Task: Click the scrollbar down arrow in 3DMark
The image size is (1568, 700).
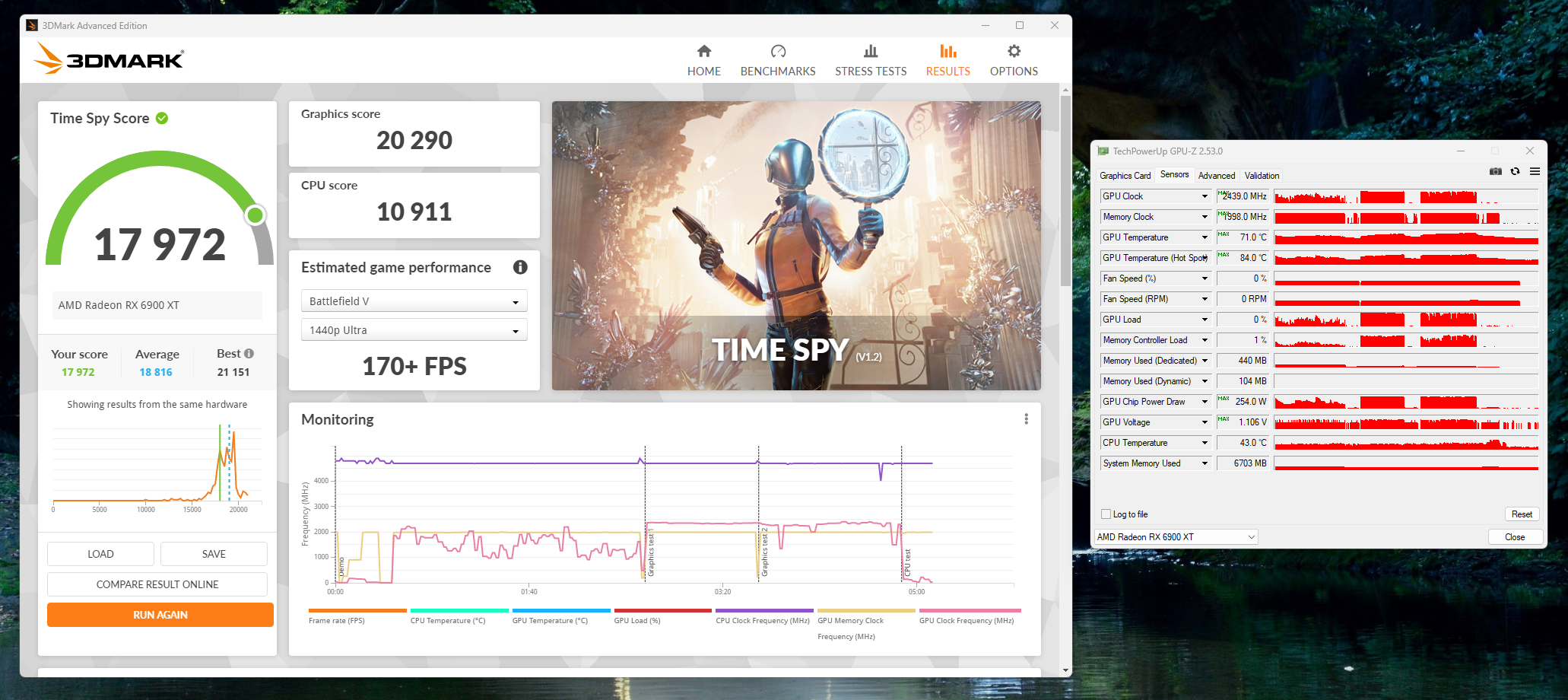Action: click(1065, 670)
